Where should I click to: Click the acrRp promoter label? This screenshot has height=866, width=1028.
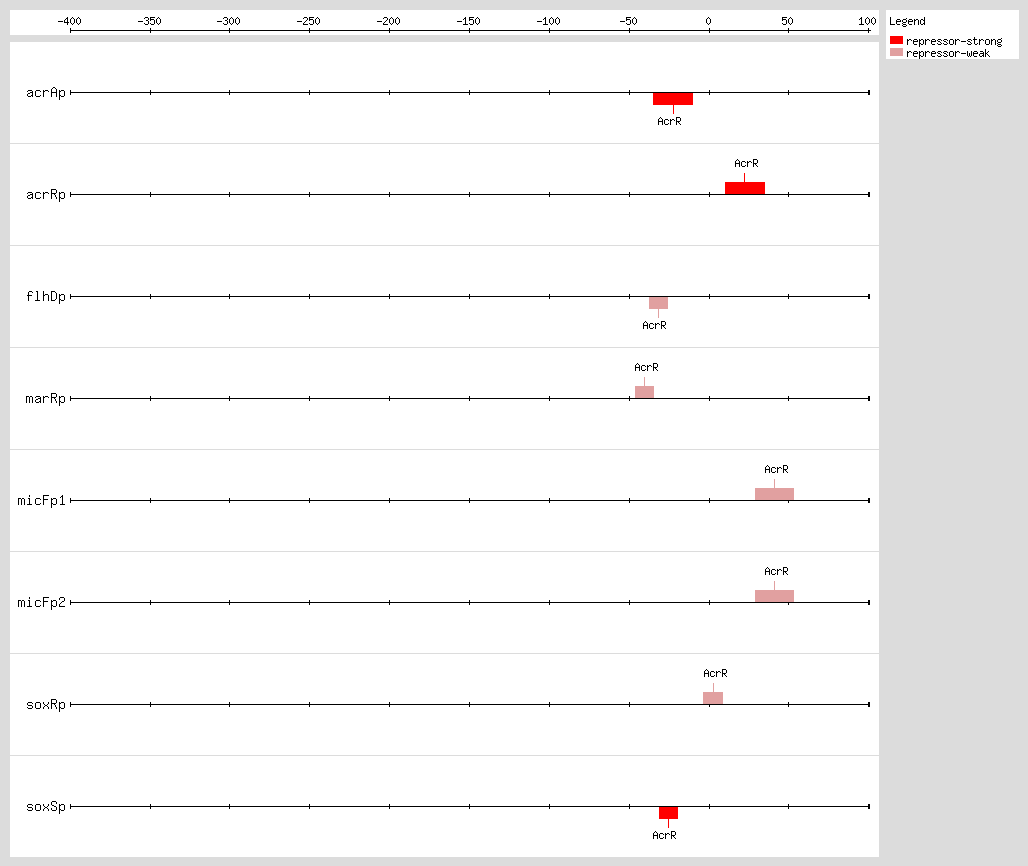point(46,195)
